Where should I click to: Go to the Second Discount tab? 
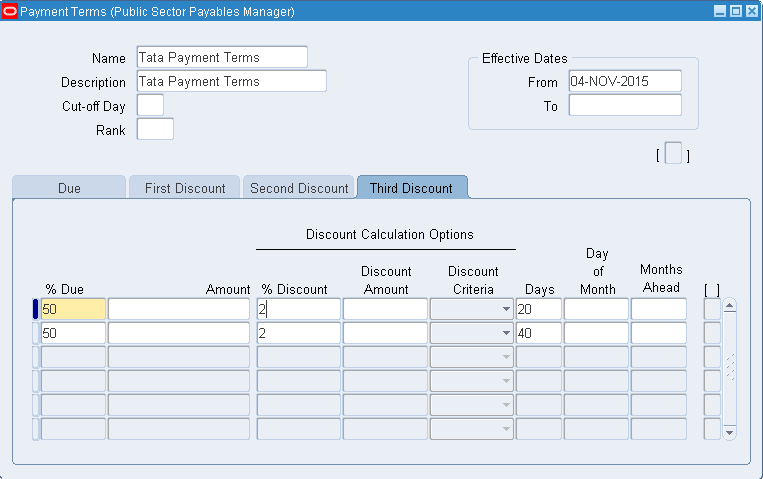[x=299, y=188]
